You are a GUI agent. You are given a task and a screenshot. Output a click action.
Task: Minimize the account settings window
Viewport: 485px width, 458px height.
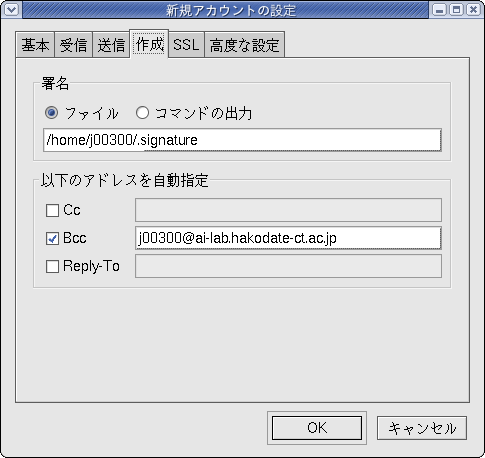[439, 10]
